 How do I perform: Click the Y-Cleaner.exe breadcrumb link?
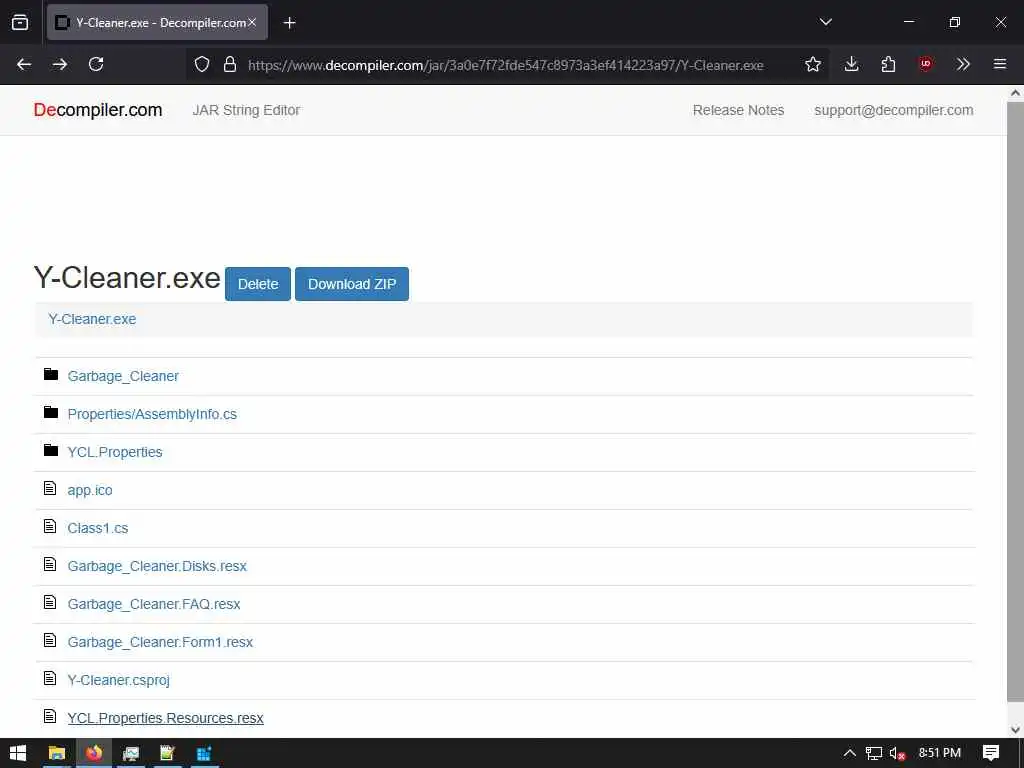(x=92, y=319)
